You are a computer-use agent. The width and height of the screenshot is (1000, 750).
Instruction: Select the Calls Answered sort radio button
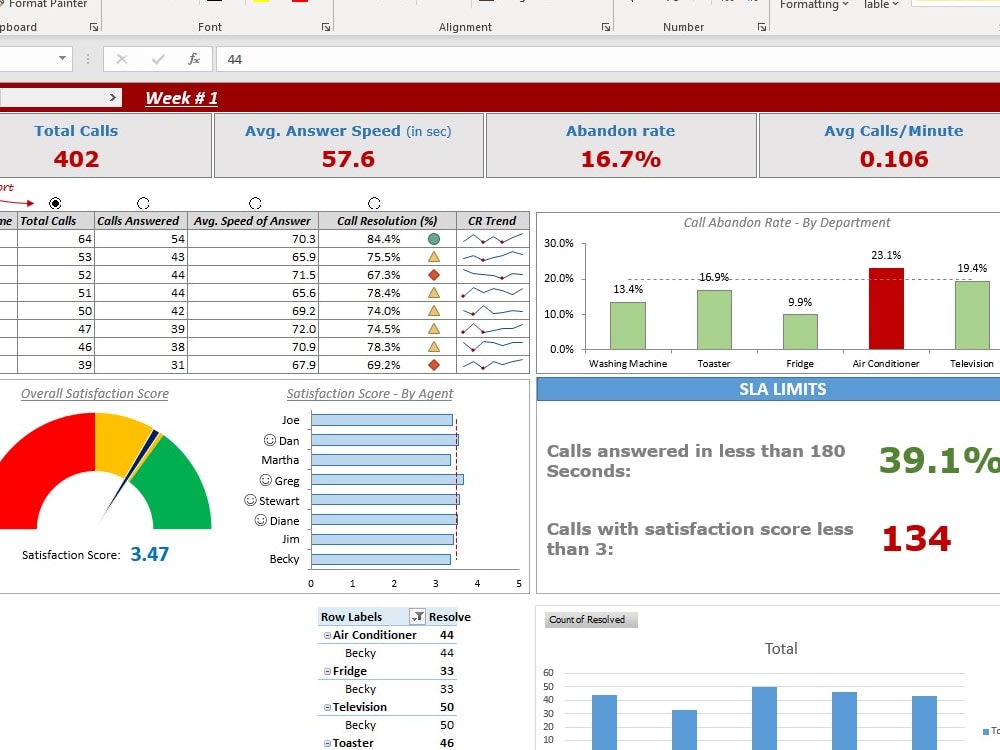(143, 203)
